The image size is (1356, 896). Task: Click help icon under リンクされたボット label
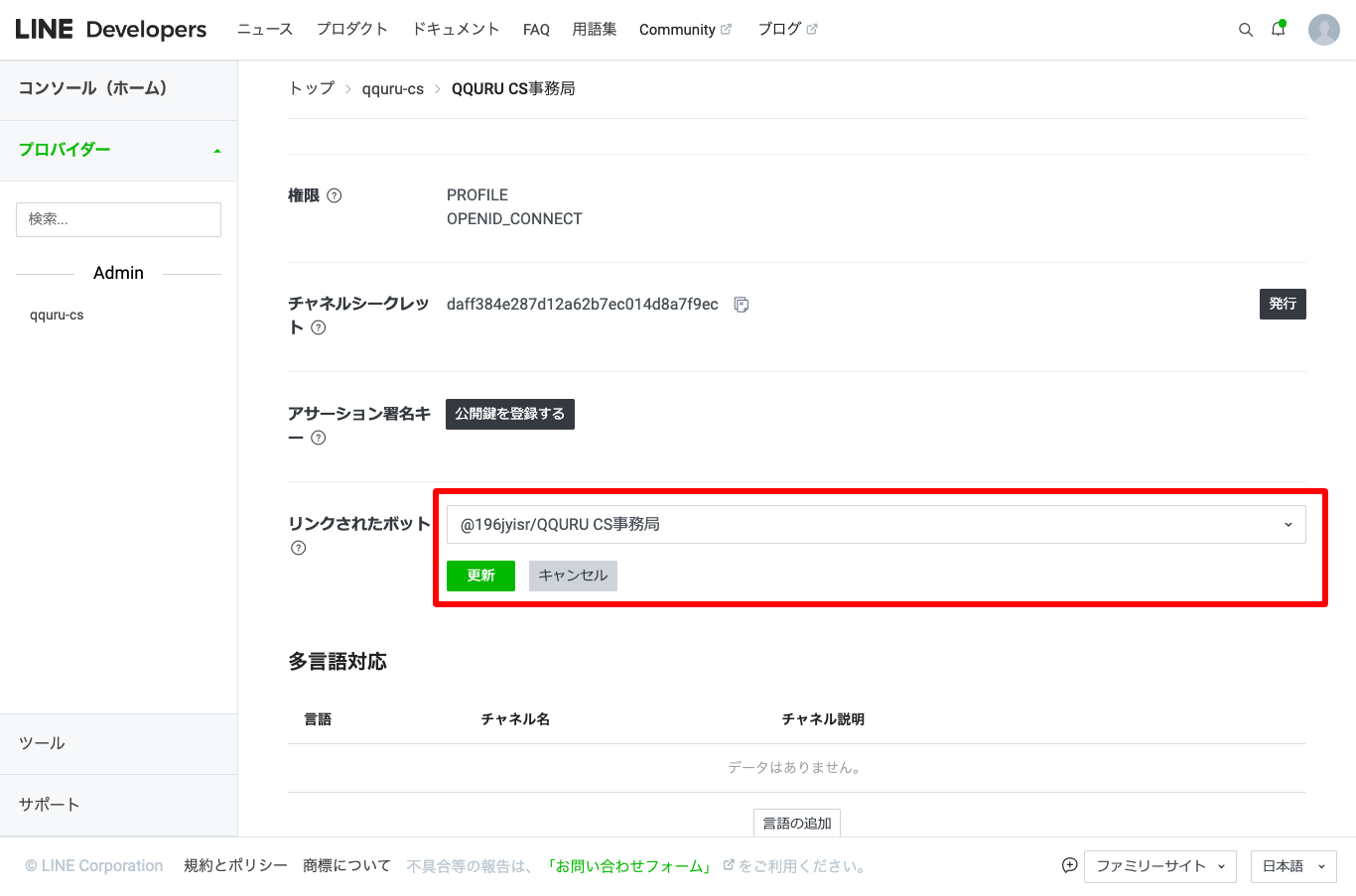pos(299,548)
